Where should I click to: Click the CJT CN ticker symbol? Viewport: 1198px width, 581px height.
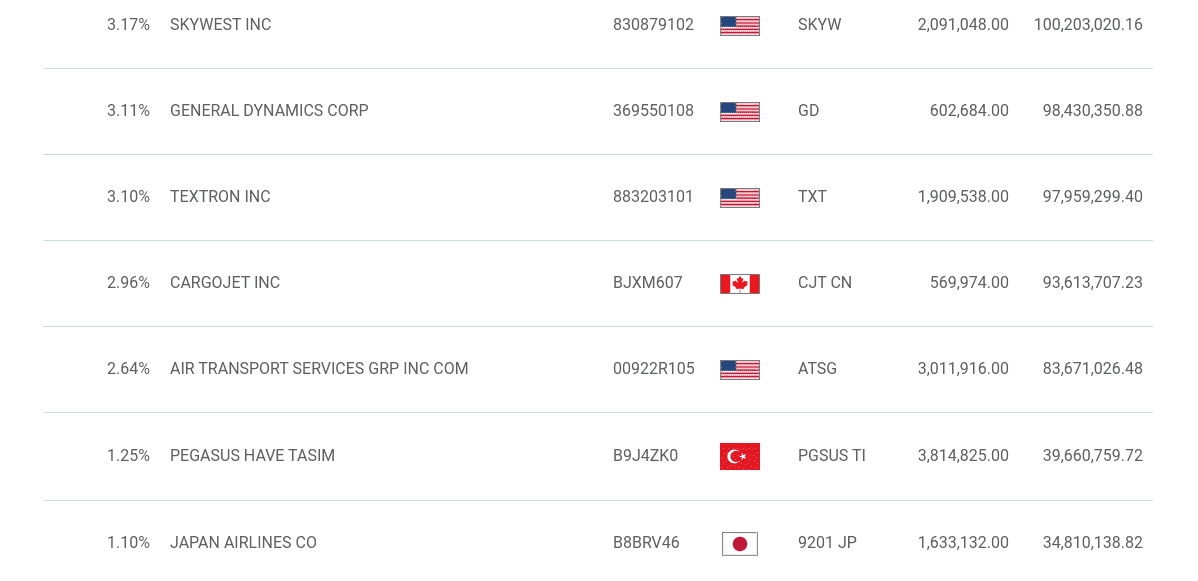[x=824, y=282]
